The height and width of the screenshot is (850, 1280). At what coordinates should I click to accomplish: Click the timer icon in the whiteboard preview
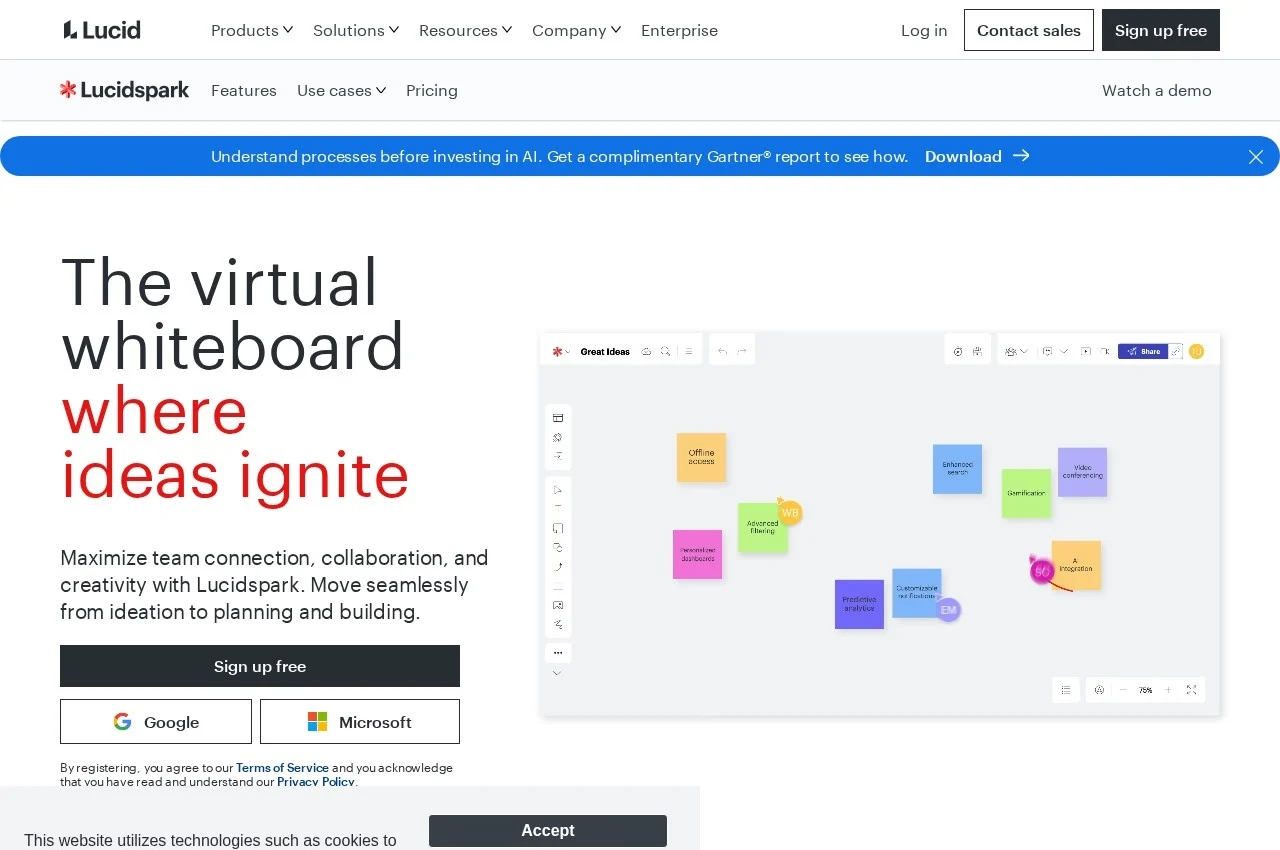tap(958, 351)
